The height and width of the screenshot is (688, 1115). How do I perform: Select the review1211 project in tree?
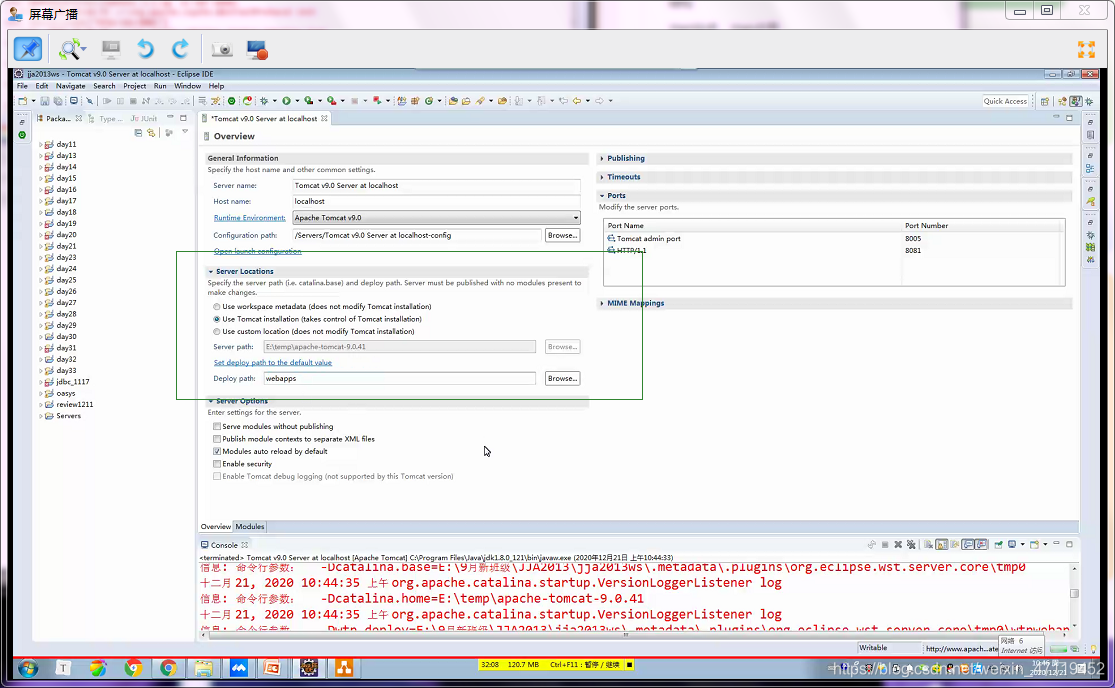point(75,404)
